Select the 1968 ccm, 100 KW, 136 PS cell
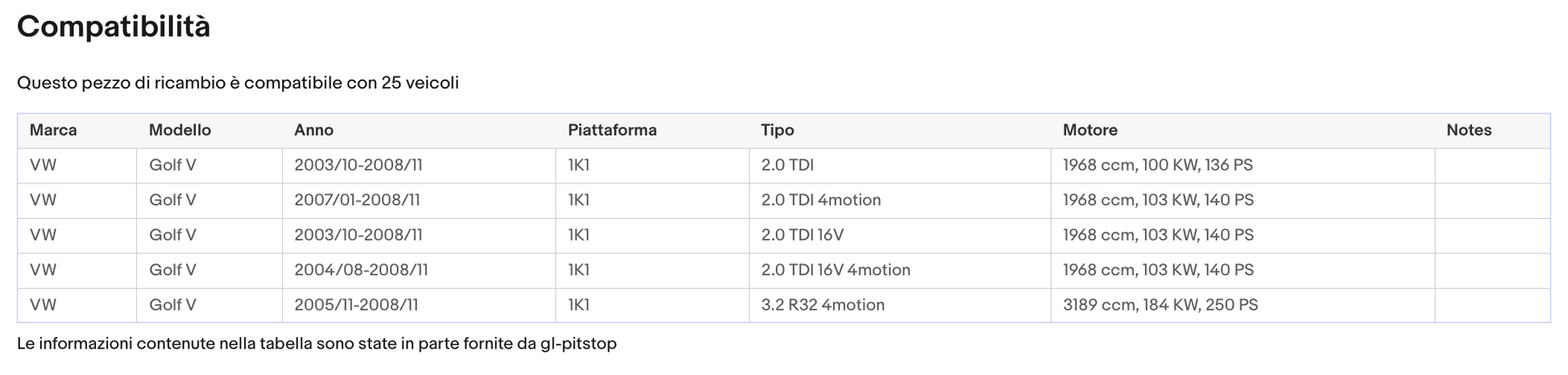Screen dimensions: 1568x375 coord(1242,166)
